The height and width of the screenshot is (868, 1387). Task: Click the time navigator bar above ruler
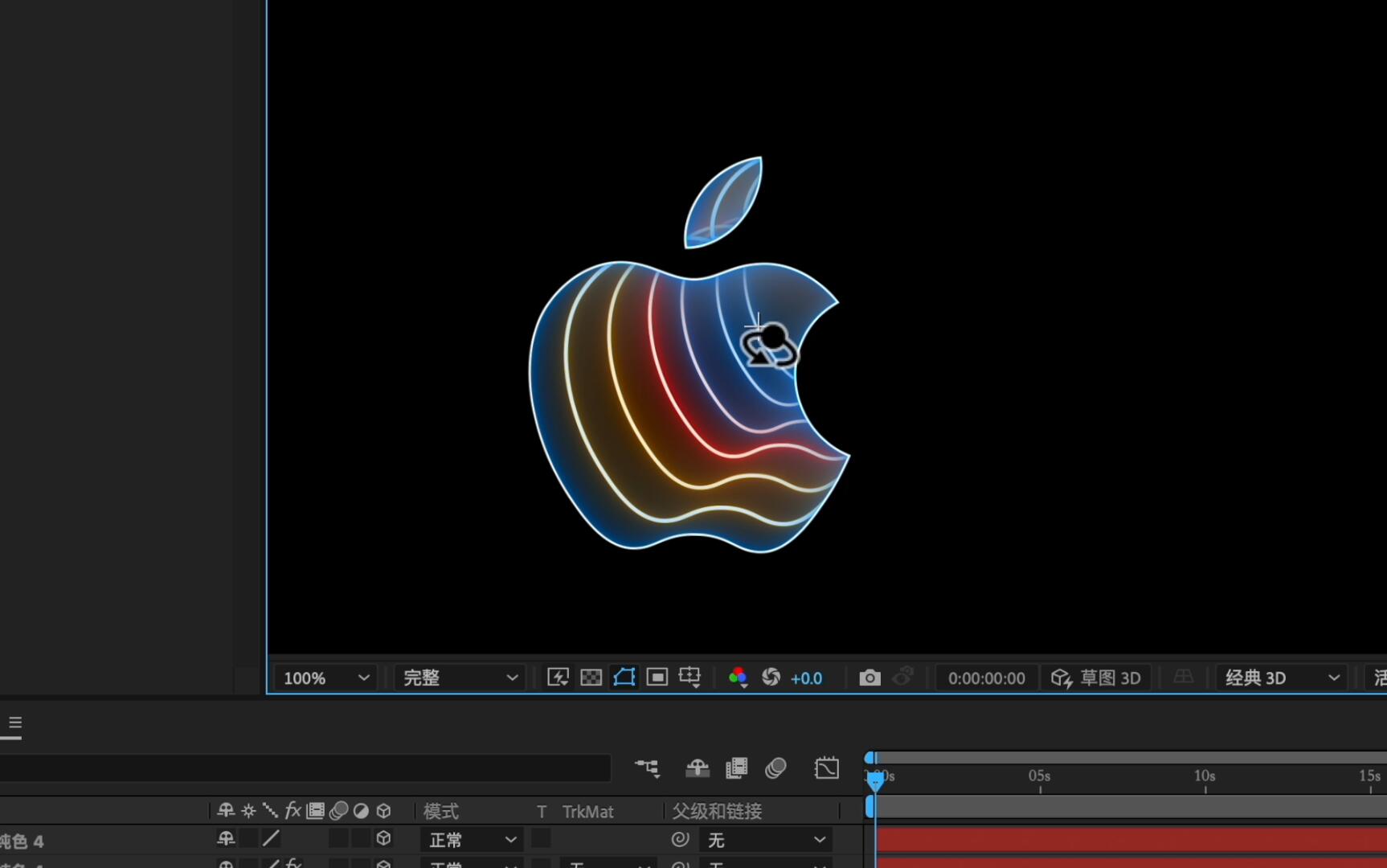pyautogui.click(x=1127, y=757)
